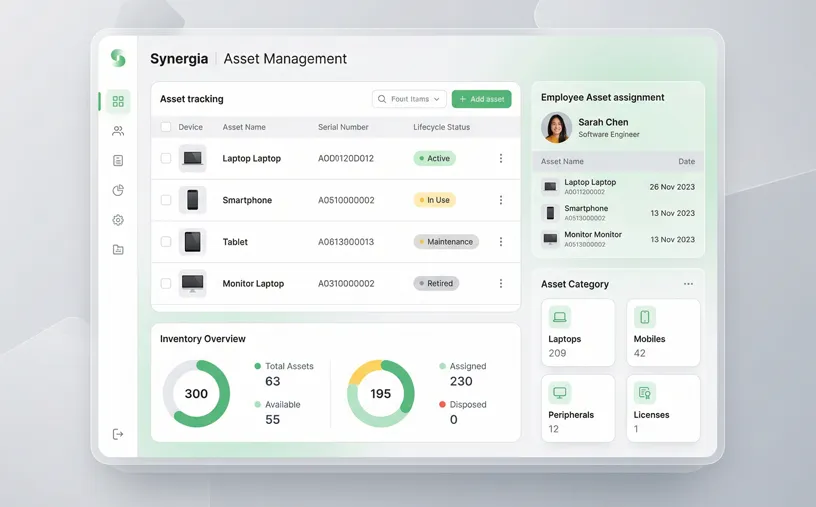Click the red Disposed legend dot

point(442,404)
